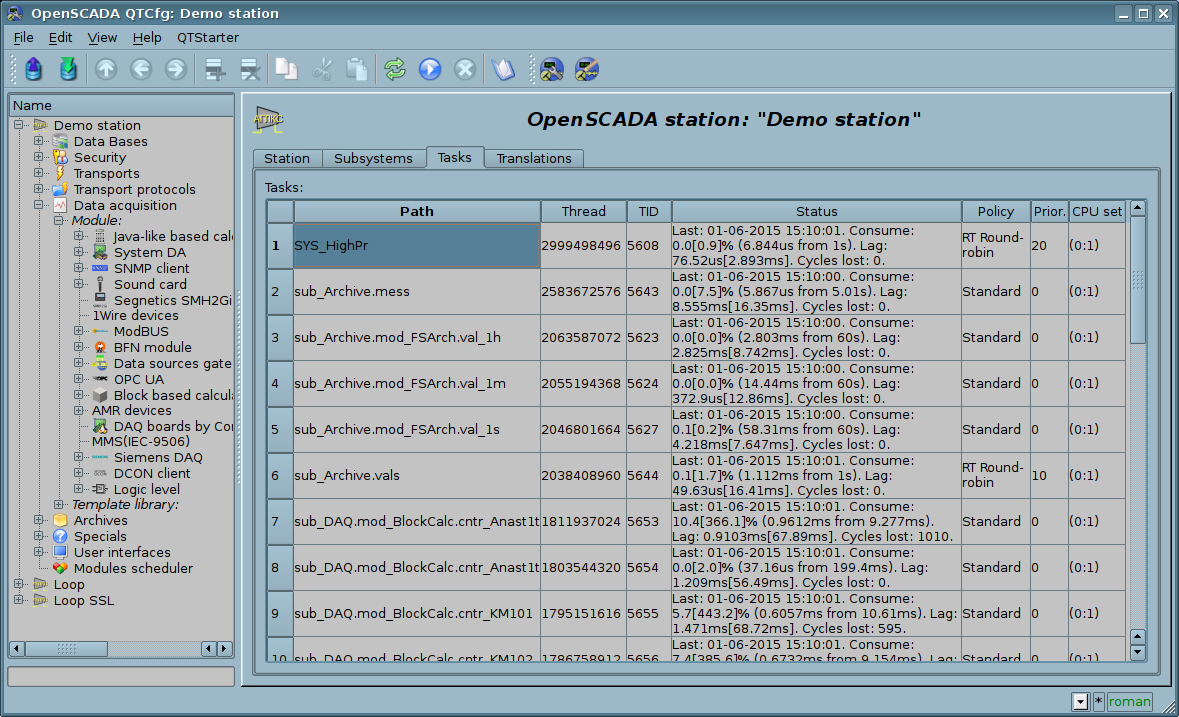1179x717 pixels.
Task: Expand the Data Bases tree node
Action: click(39, 141)
